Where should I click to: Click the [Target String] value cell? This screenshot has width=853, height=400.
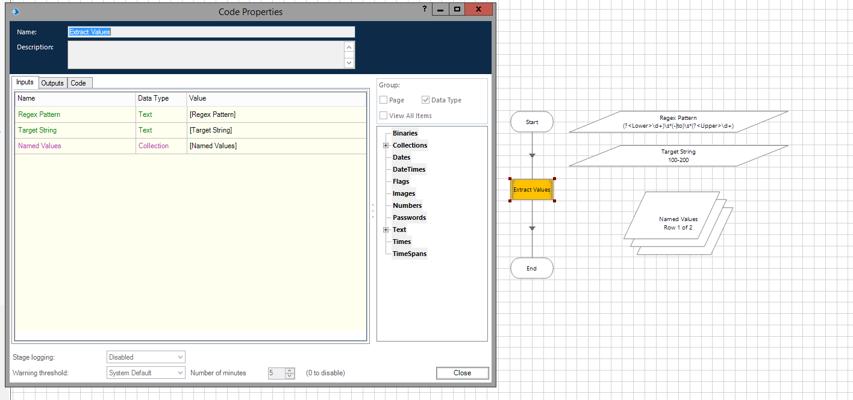coord(276,130)
